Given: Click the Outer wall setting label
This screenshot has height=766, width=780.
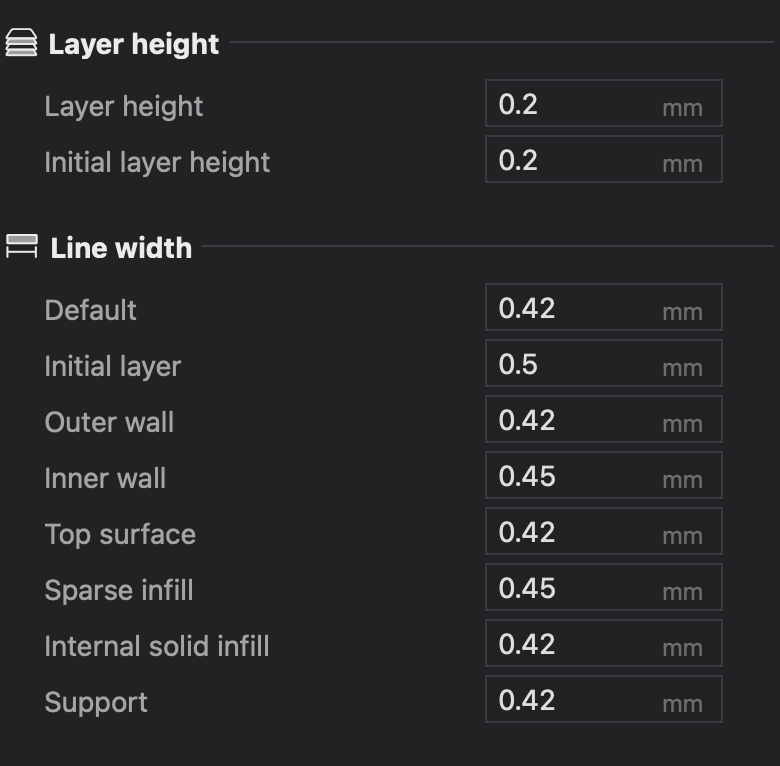Looking at the screenshot, I should (x=109, y=422).
